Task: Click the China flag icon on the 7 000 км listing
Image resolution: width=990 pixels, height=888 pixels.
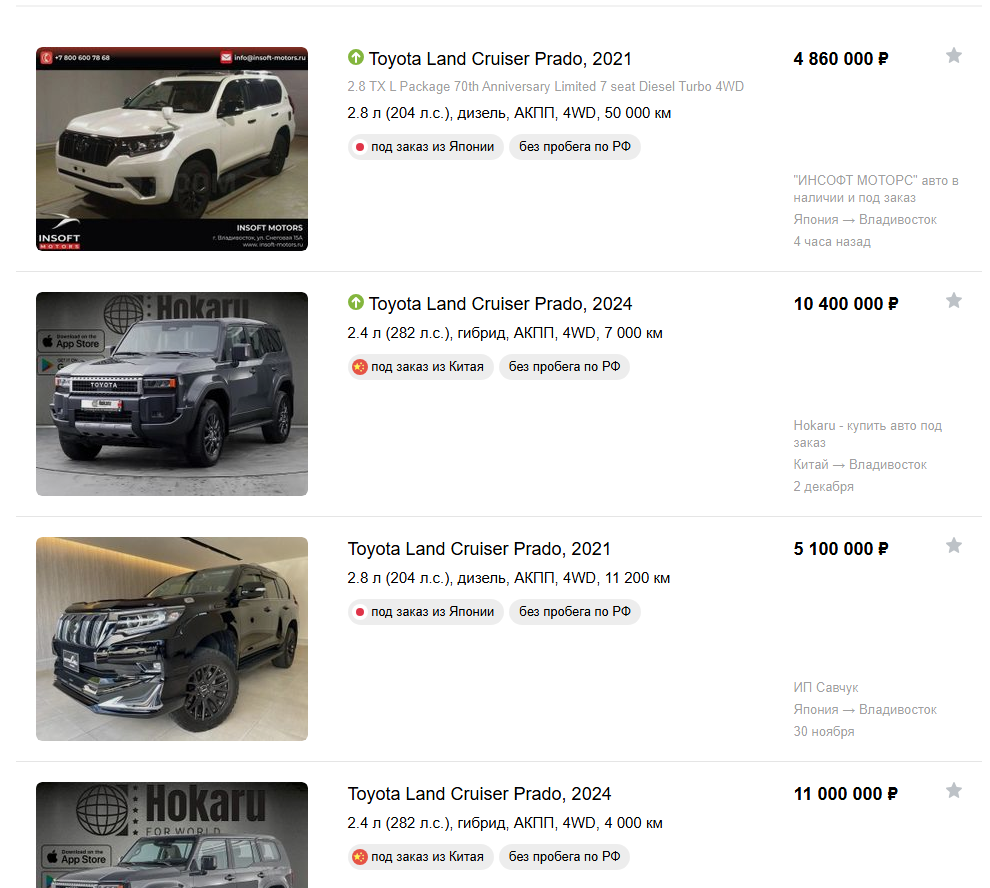Action: tap(360, 367)
